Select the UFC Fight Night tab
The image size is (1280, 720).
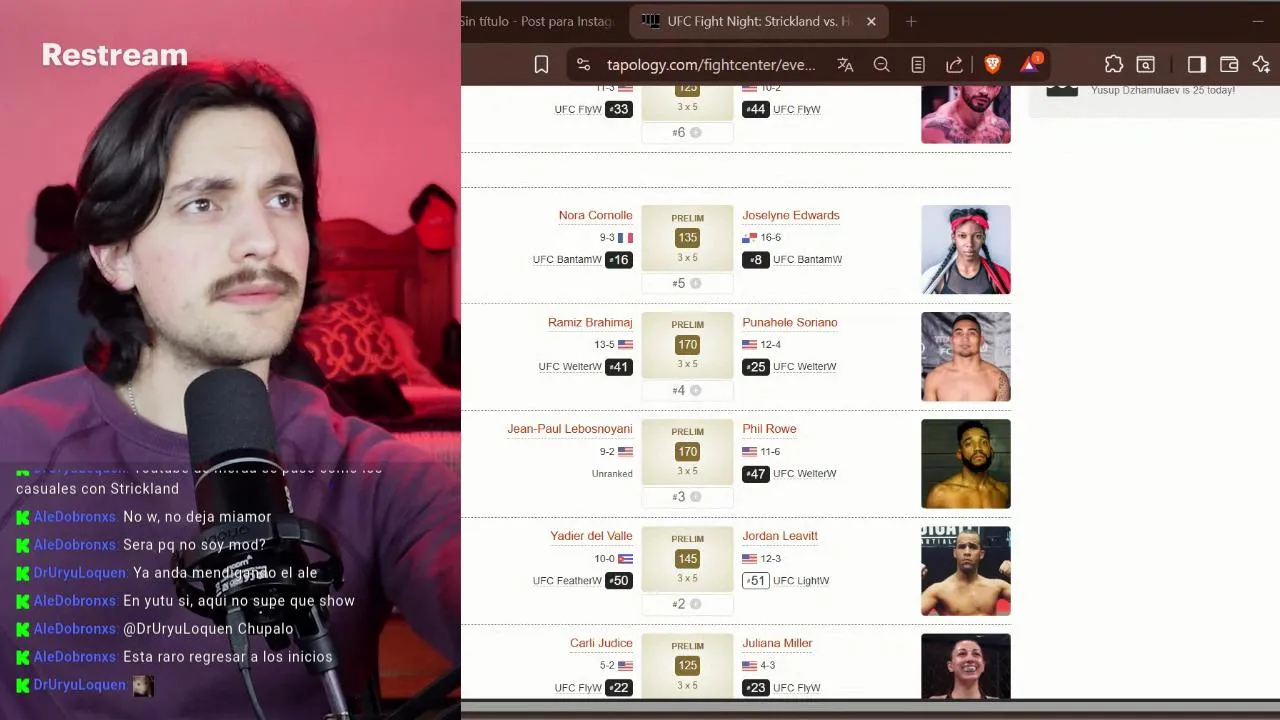click(x=760, y=21)
